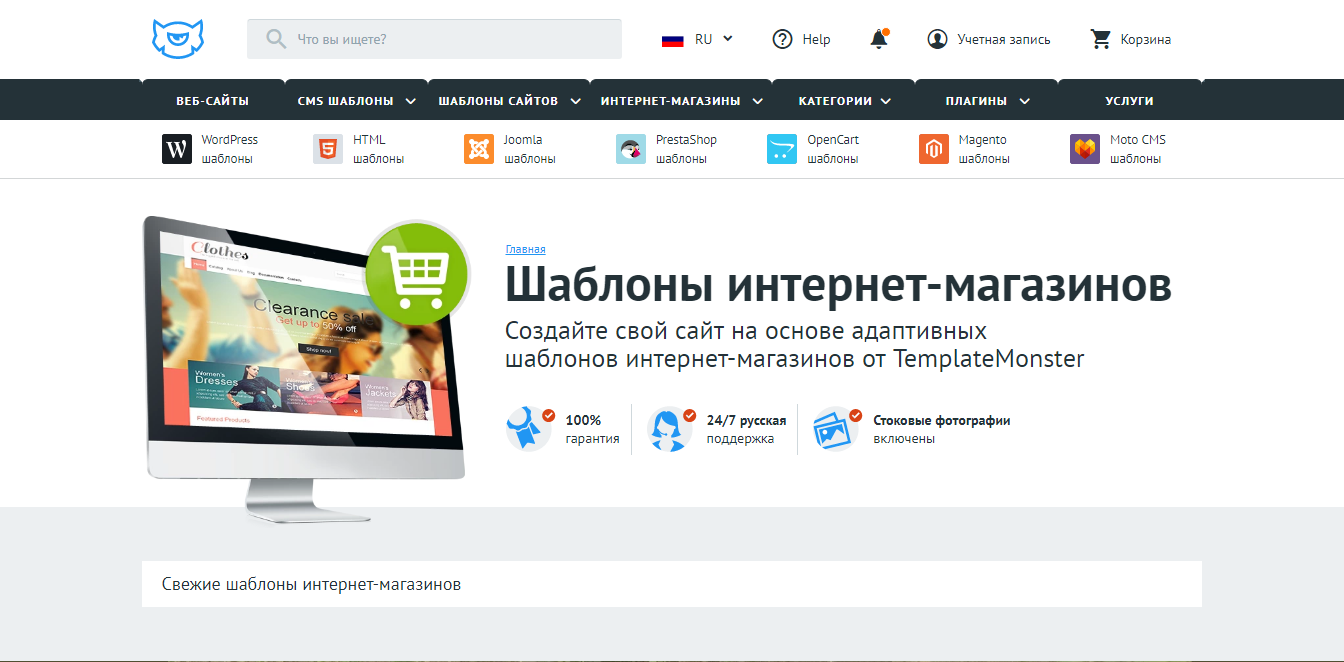Image resolution: width=1344 pixels, height=662 pixels.
Task: Click the TemplateMonster owl logo
Action: click(x=176, y=38)
